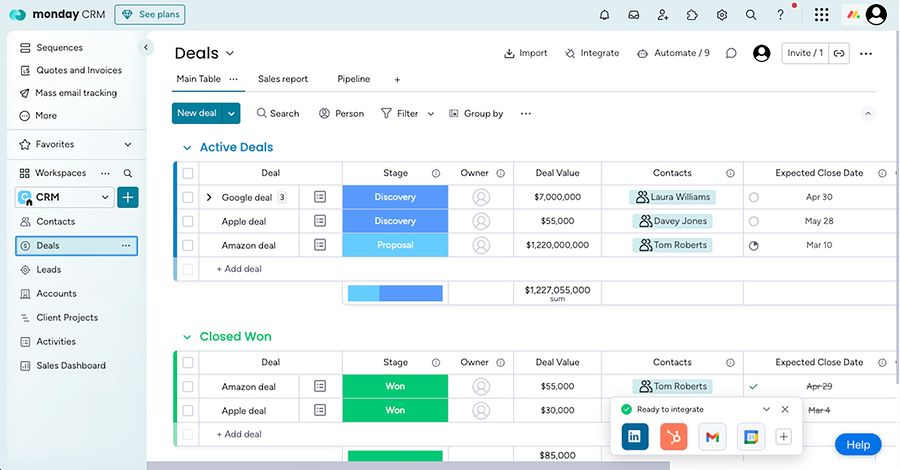Open the inbox tray icon
The image size is (900, 470).
pos(634,15)
